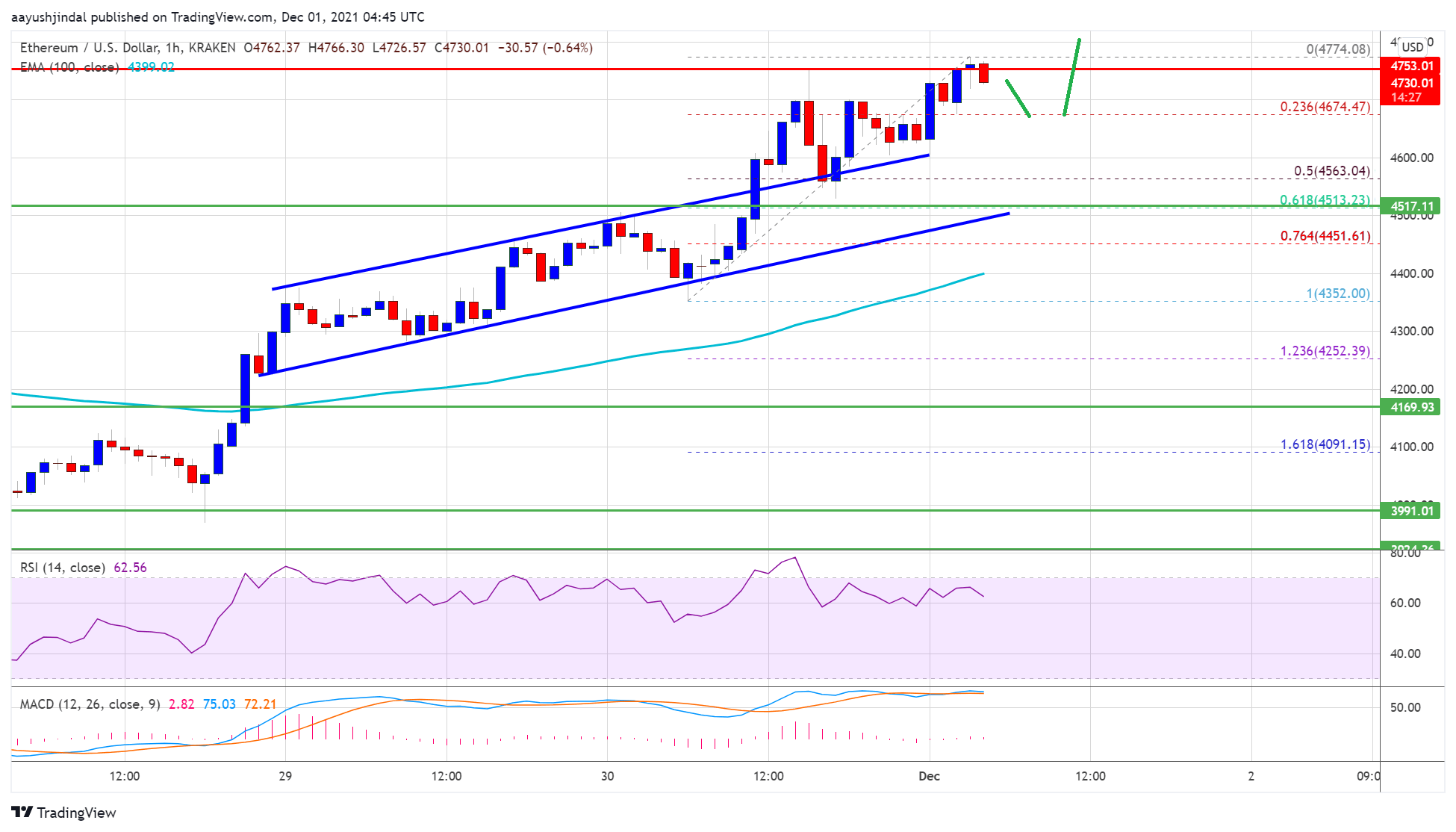Viewport: 1456px width, 832px height.
Task: Click the low price L4726.57
Action: [x=399, y=48]
